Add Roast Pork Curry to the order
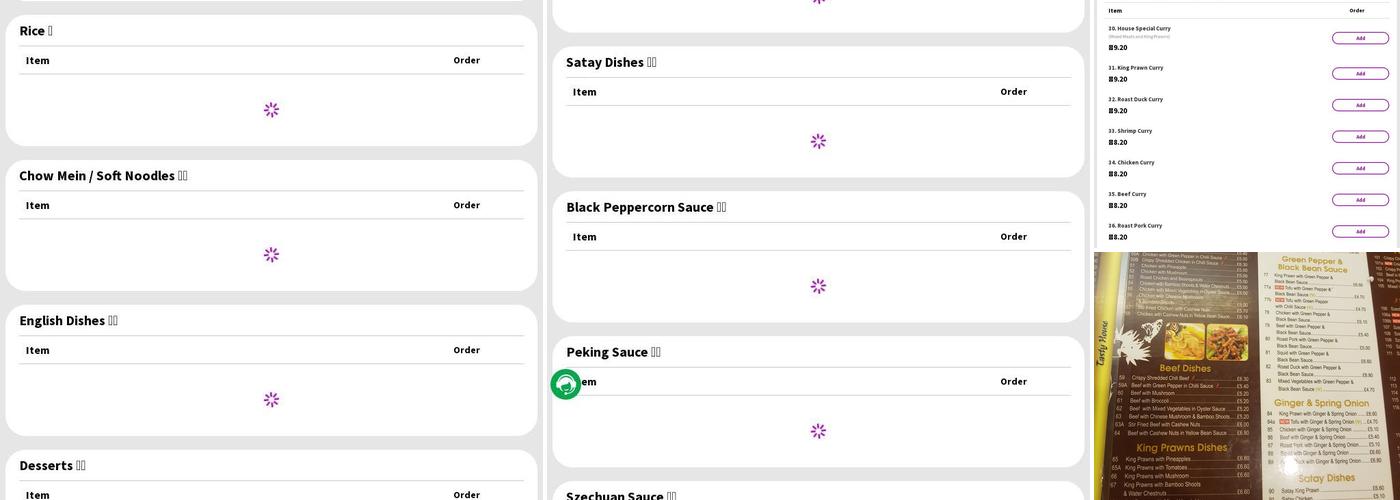Screen dimensions: 1400x500 click(1360, 231)
